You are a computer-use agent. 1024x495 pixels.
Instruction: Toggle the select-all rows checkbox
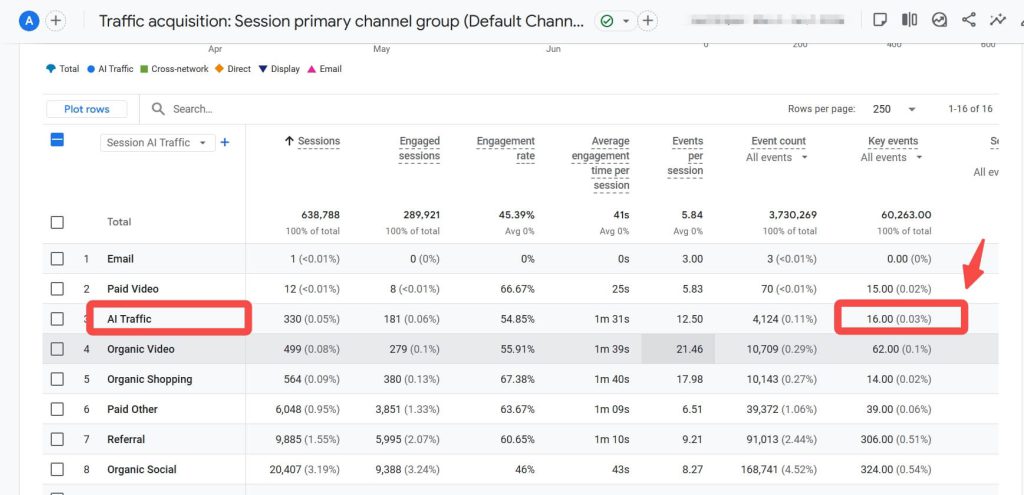(57, 140)
